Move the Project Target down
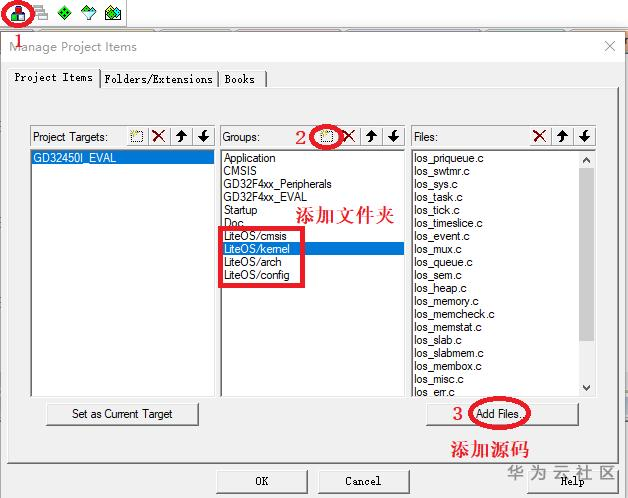Viewport: 628px width, 498px height. point(203,137)
